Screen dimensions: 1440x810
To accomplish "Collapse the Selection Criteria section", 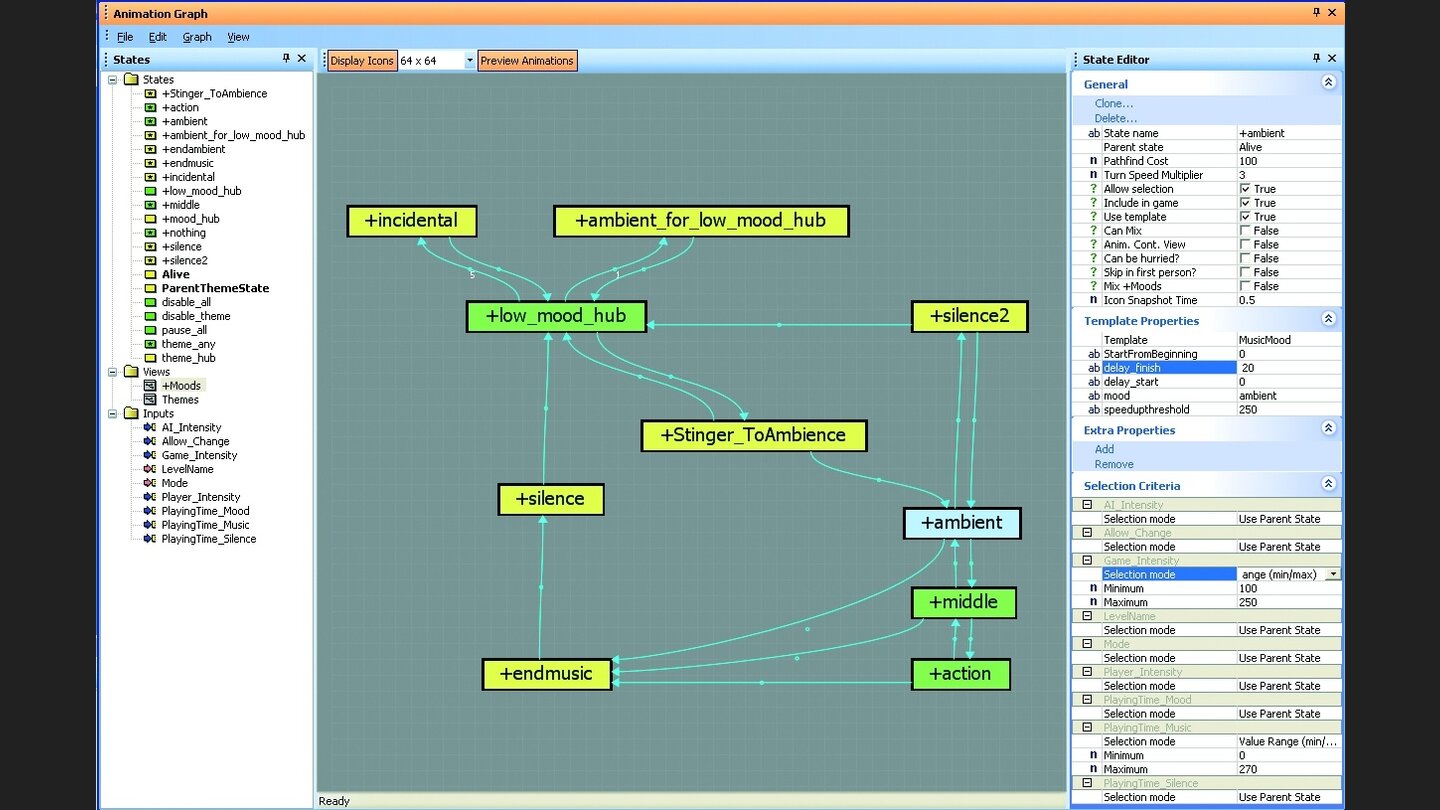I will click(1328, 484).
